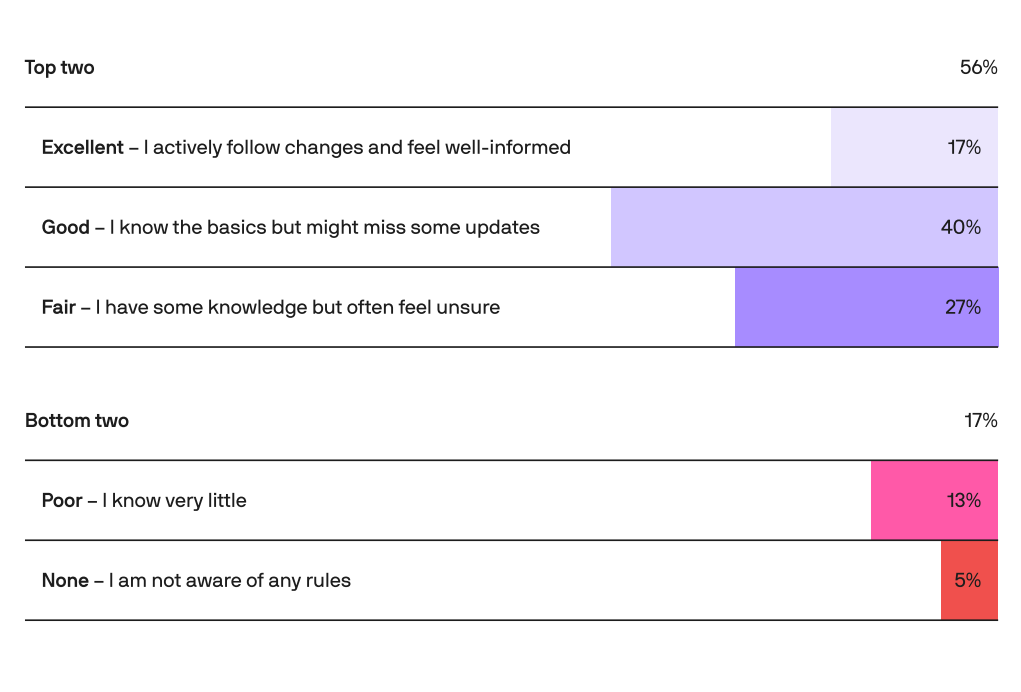The height and width of the screenshot is (692, 1021).
Task: Click the bold 'Good' rating name
Action: (x=66, y=228)
